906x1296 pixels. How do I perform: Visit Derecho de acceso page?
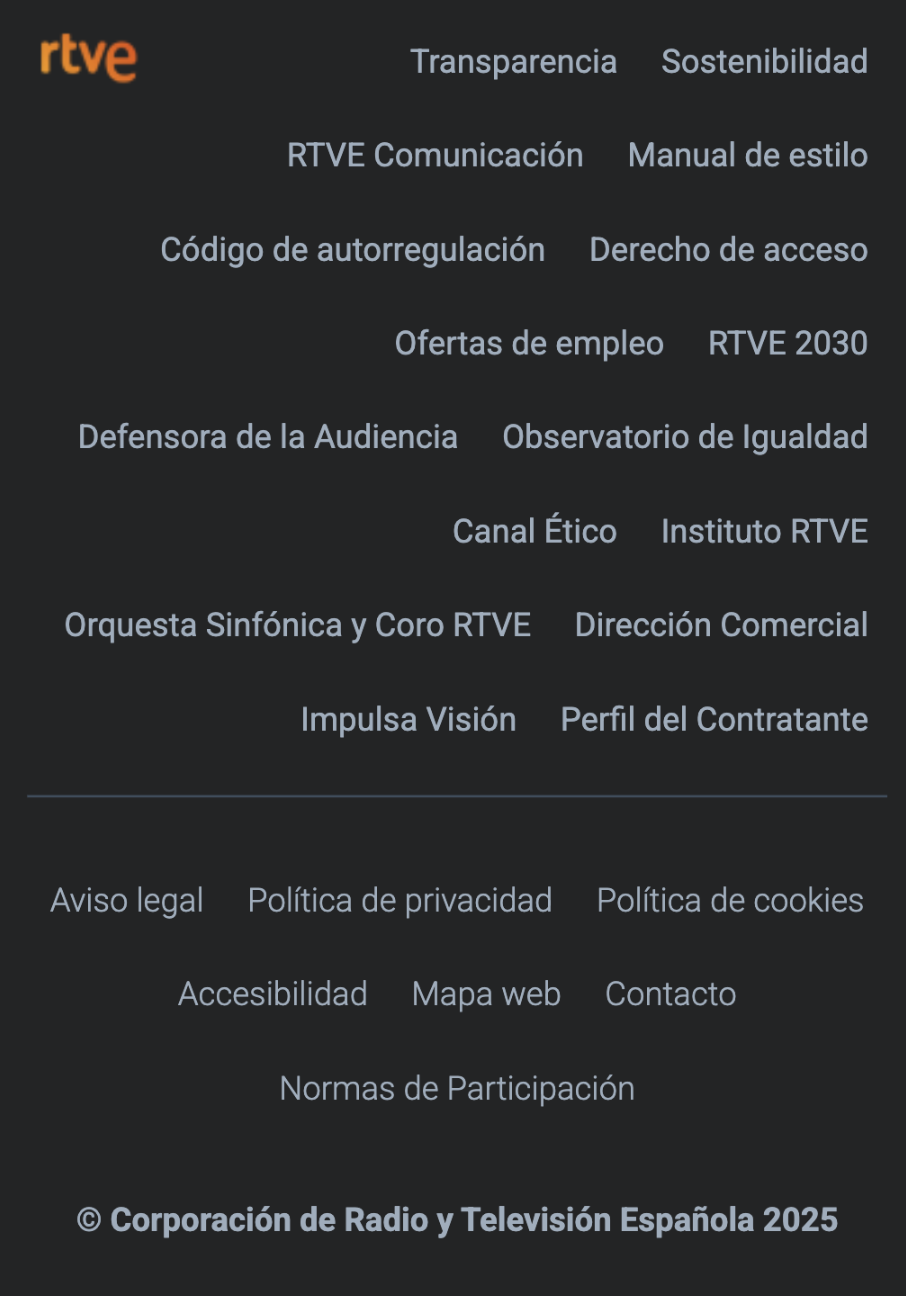[x=728, y=250]
